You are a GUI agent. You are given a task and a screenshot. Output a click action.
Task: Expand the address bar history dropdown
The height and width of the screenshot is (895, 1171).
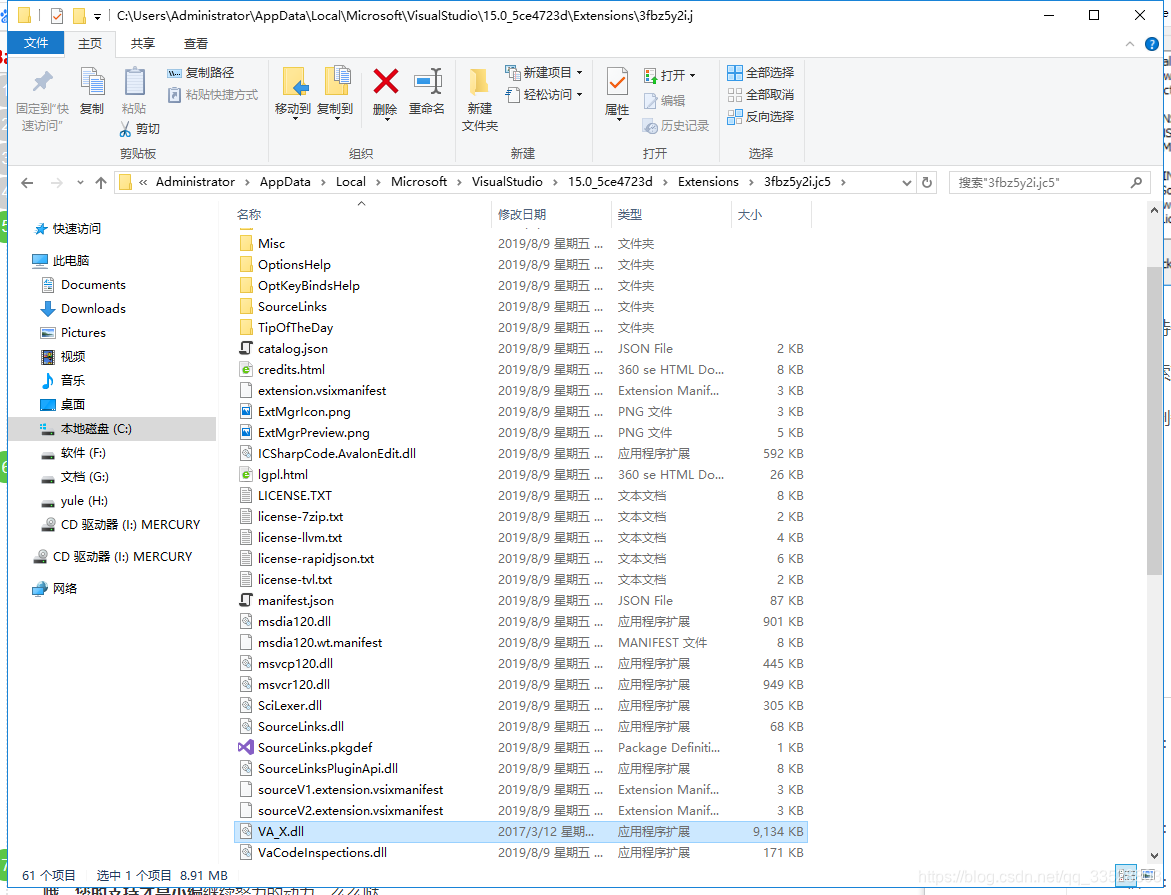pos(907,182)
